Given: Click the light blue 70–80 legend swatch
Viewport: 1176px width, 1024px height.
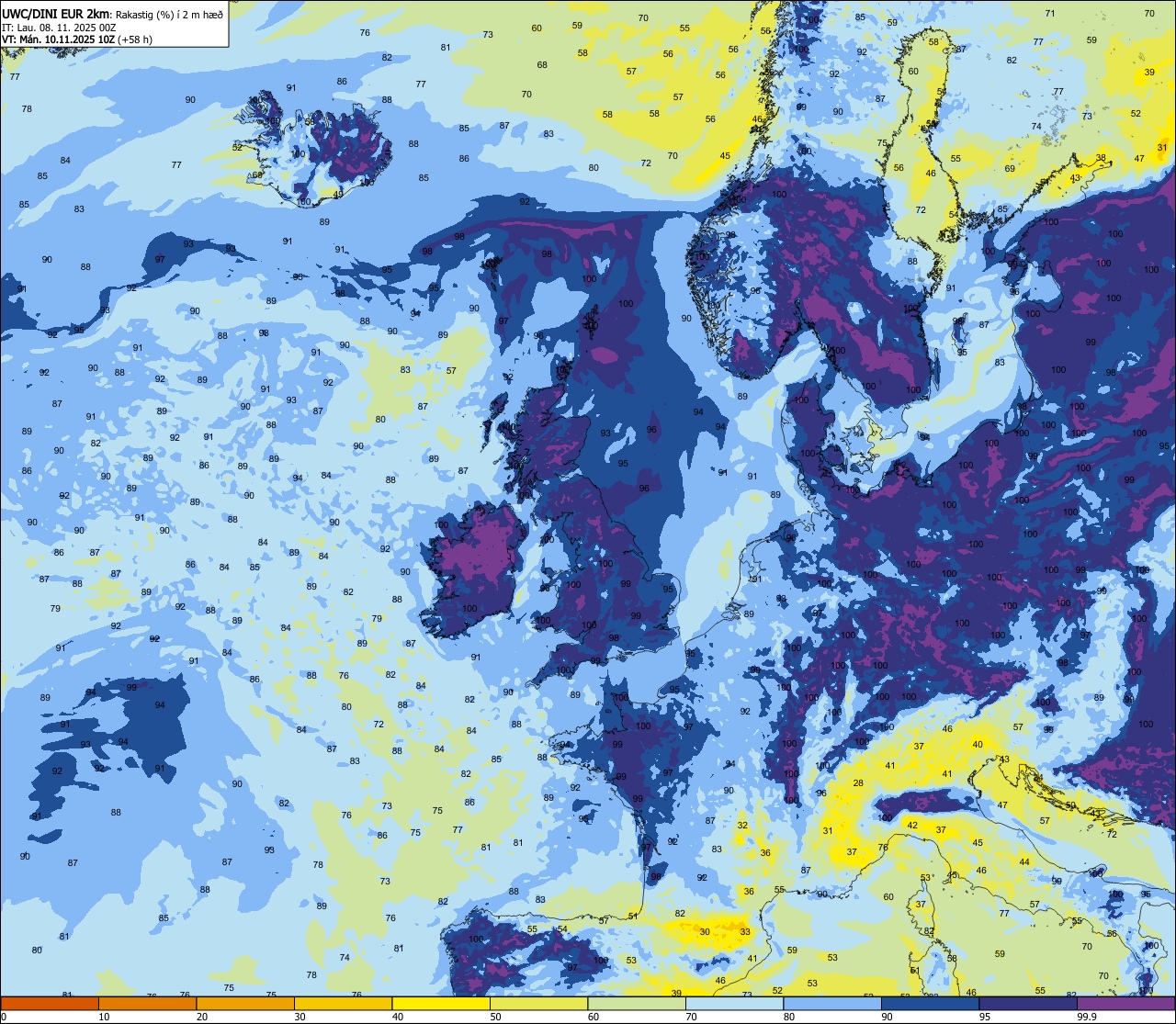Looking at the screenshot, I should [x=734, y=1003].
